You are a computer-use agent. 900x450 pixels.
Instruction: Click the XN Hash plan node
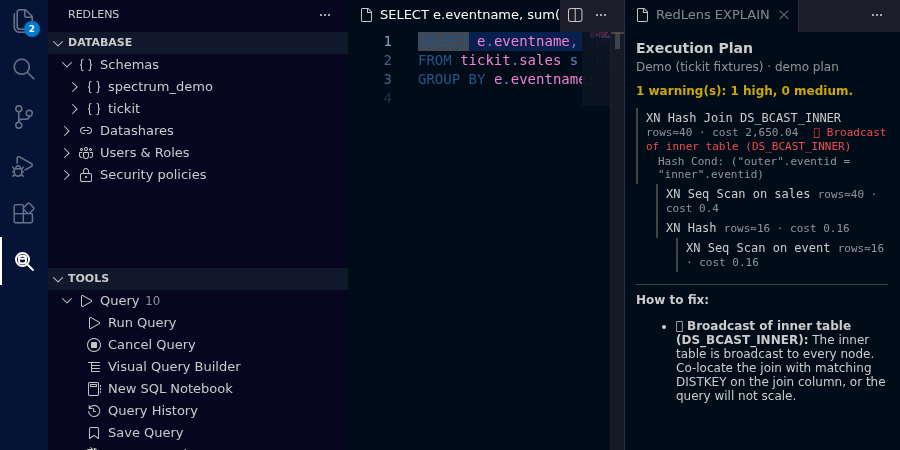[x=691, y=228]
